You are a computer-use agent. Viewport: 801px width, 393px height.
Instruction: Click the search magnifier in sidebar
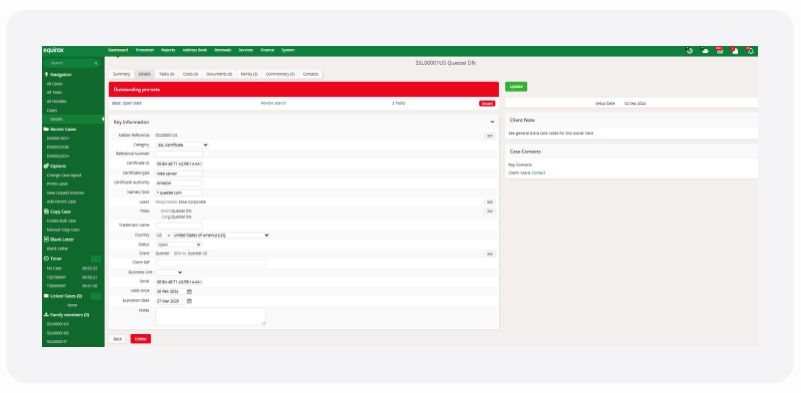click(96, 63)
